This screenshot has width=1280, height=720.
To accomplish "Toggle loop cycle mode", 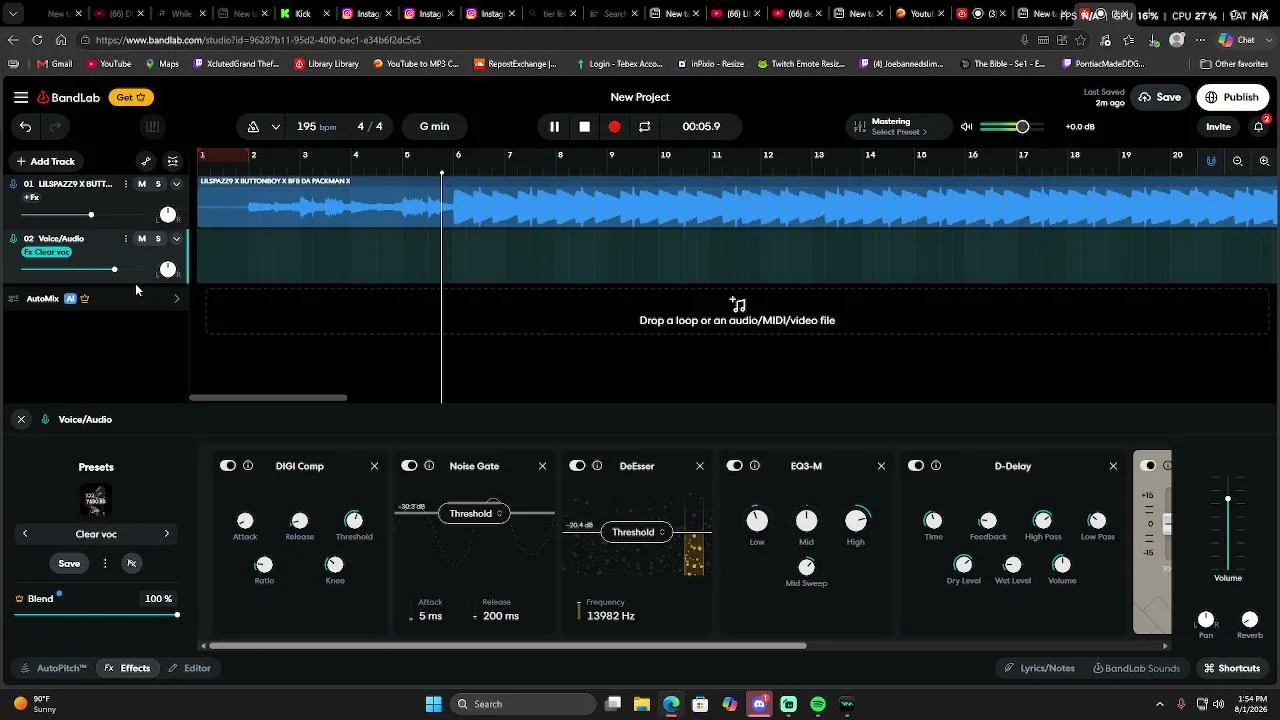I will click(645, 126).
